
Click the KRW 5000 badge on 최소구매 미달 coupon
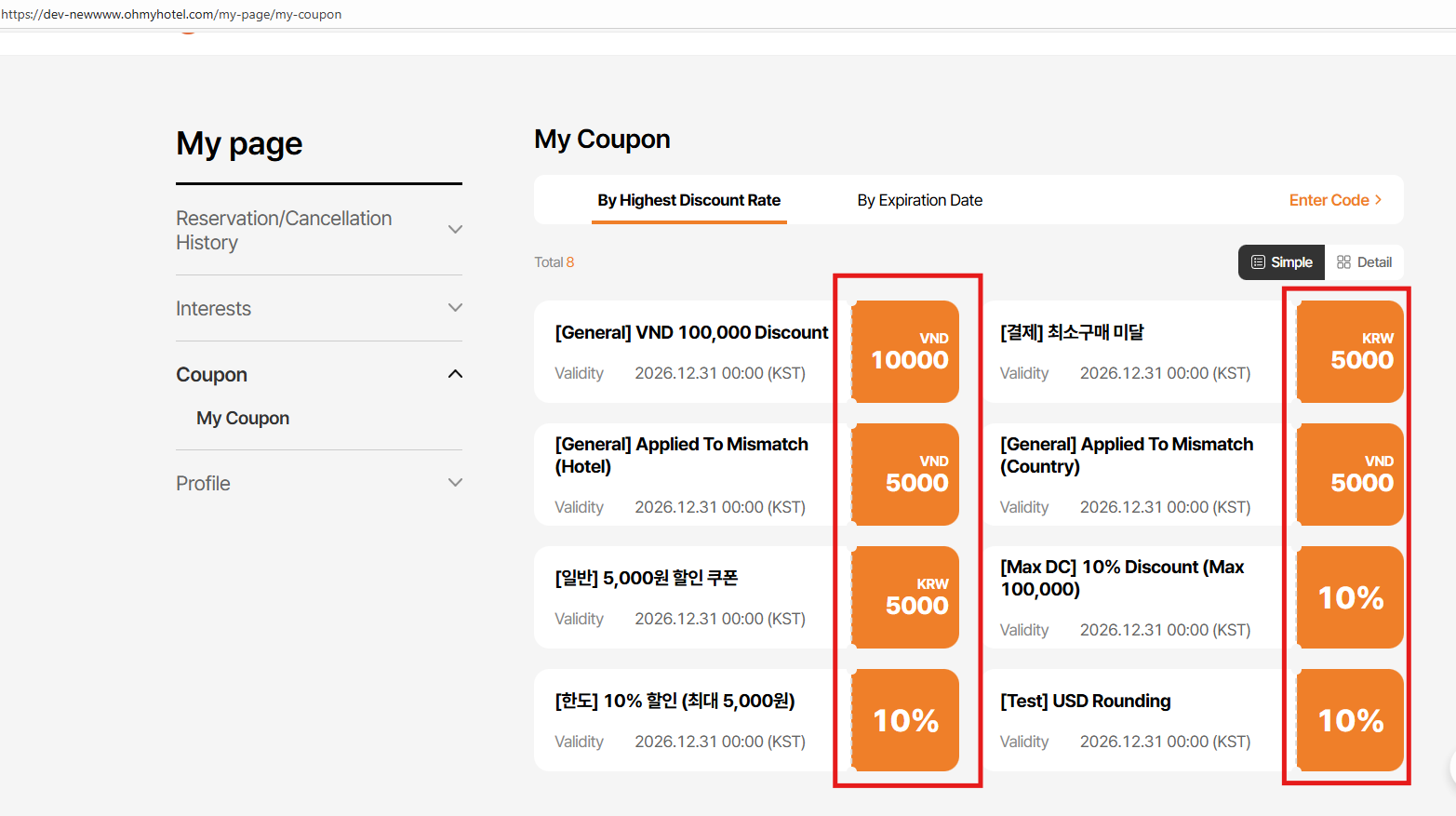(x=1350, y=352)
